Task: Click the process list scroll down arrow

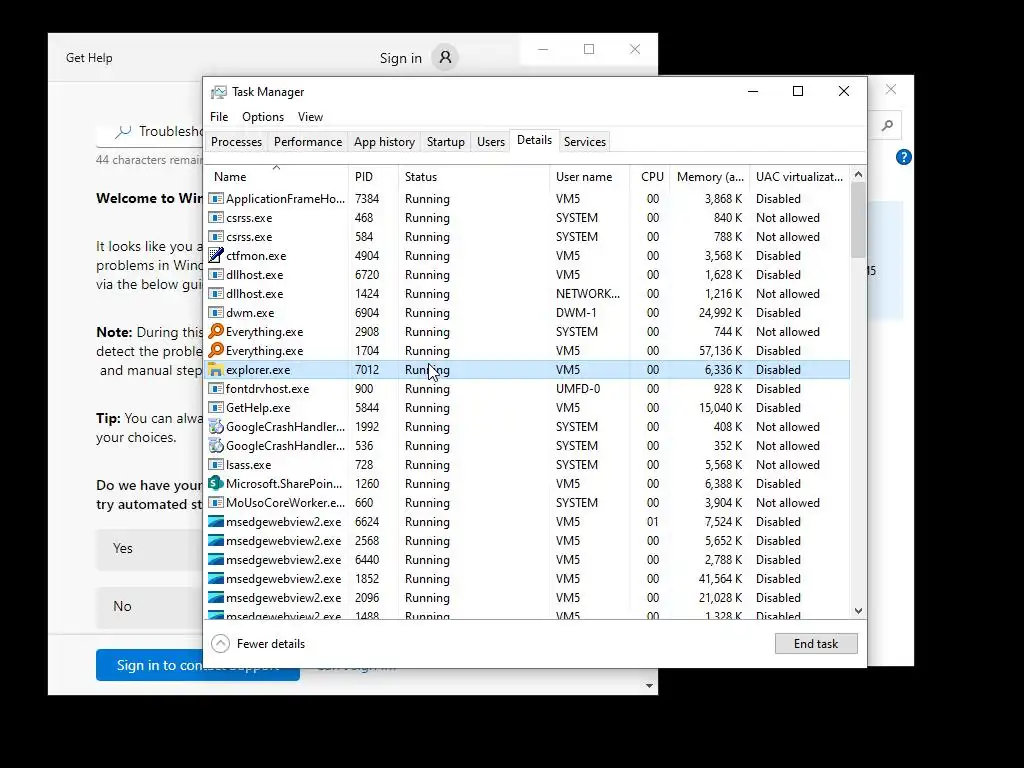Action: click(x=858, y=611)
